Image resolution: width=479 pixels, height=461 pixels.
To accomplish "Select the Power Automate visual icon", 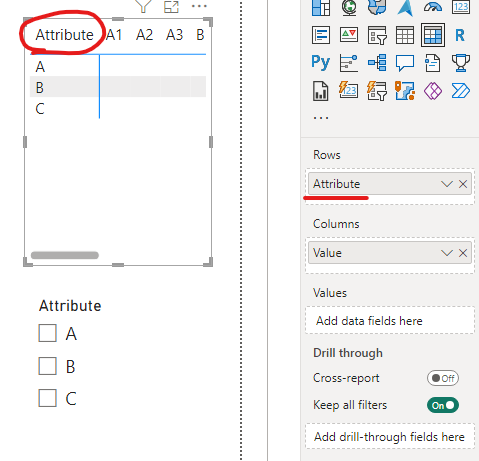I will [x=461, y=91].
